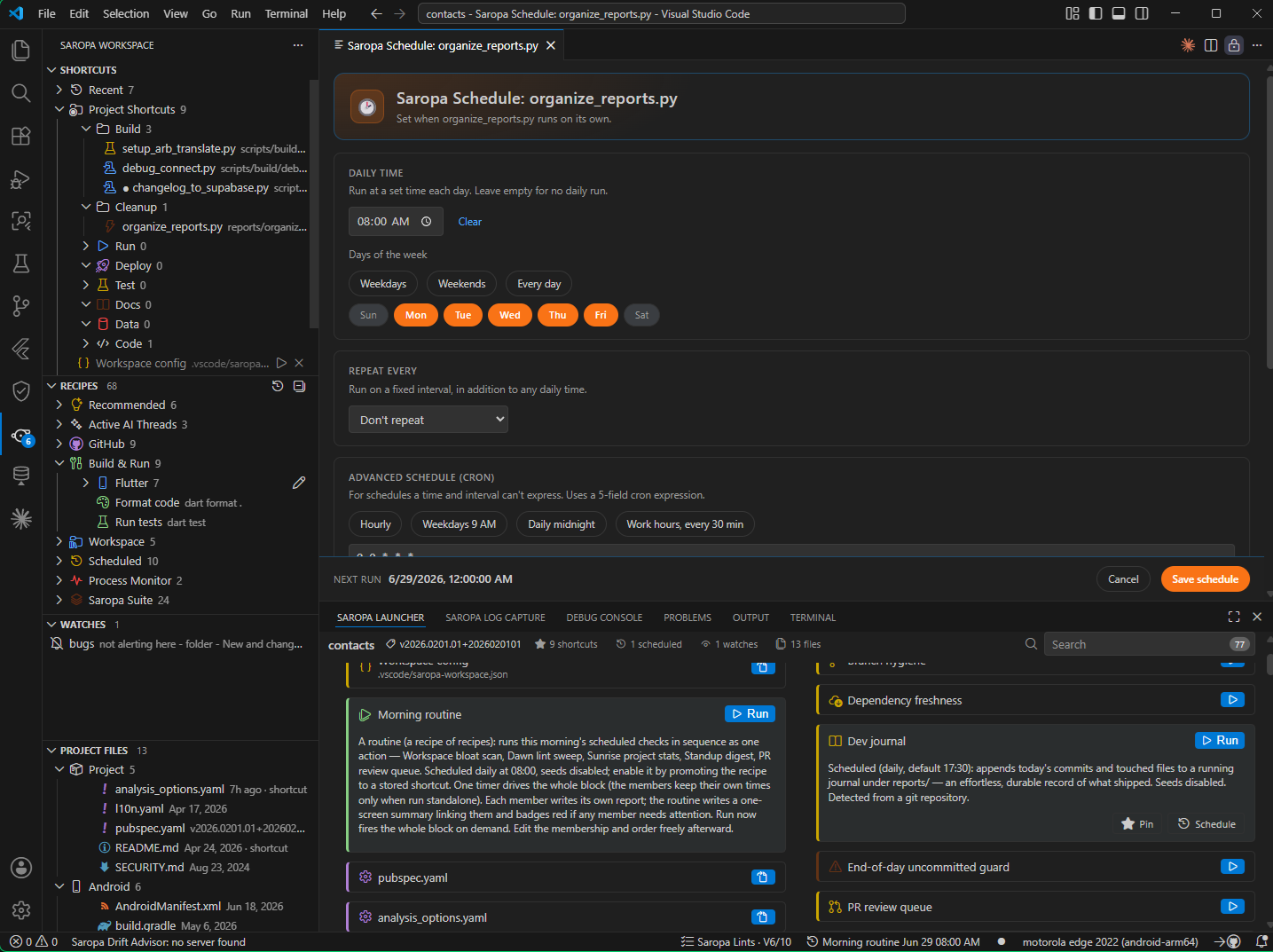Focus the launcher Search field
Screen dimensions: 1273x952
[1148, 644]
